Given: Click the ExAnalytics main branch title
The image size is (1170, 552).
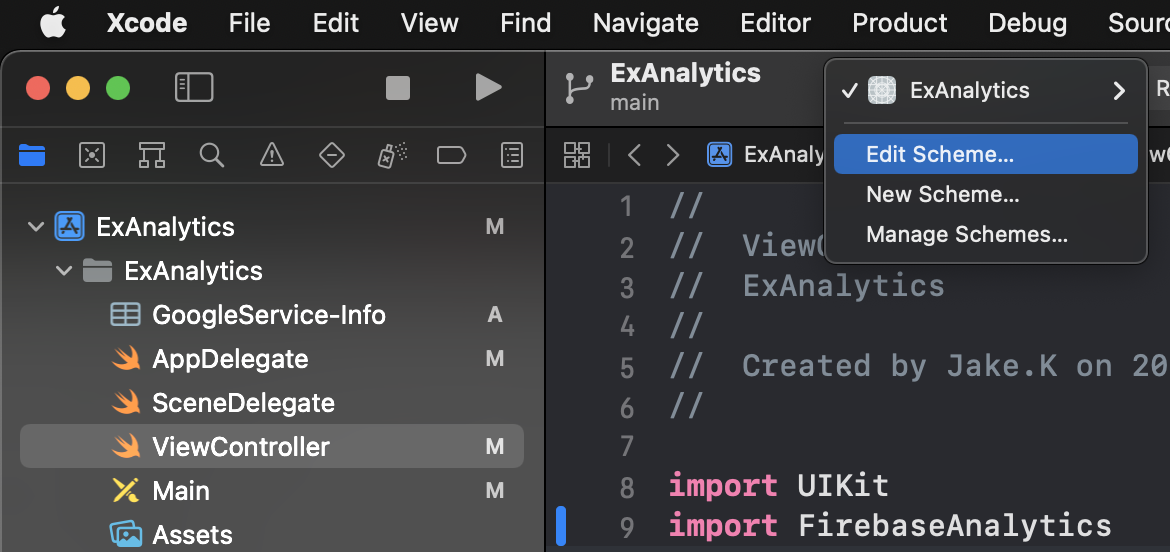Looking at the screenshot, I should click(685, 87).
